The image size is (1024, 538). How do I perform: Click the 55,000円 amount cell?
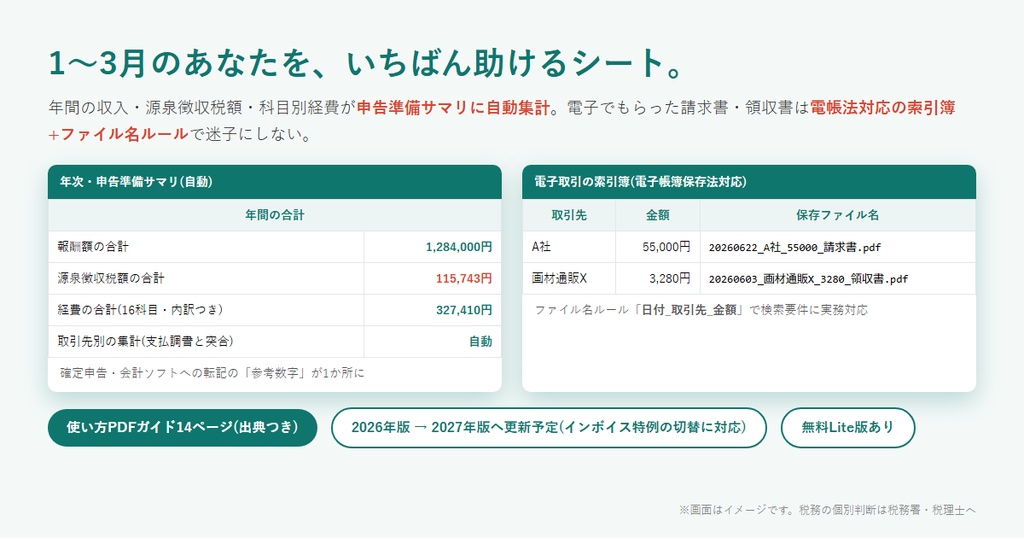point(658,247)
